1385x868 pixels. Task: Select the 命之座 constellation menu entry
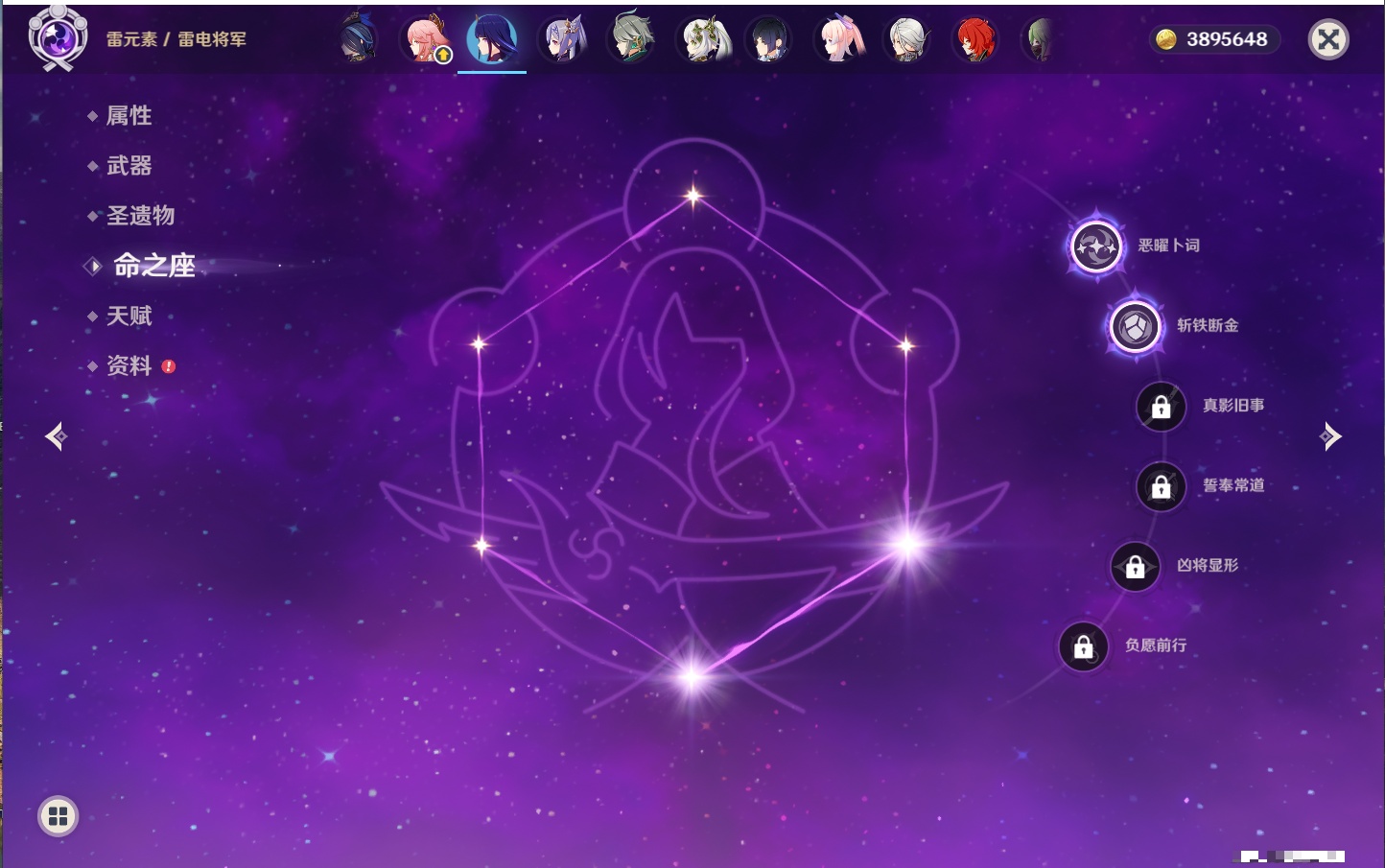[153, 266]
